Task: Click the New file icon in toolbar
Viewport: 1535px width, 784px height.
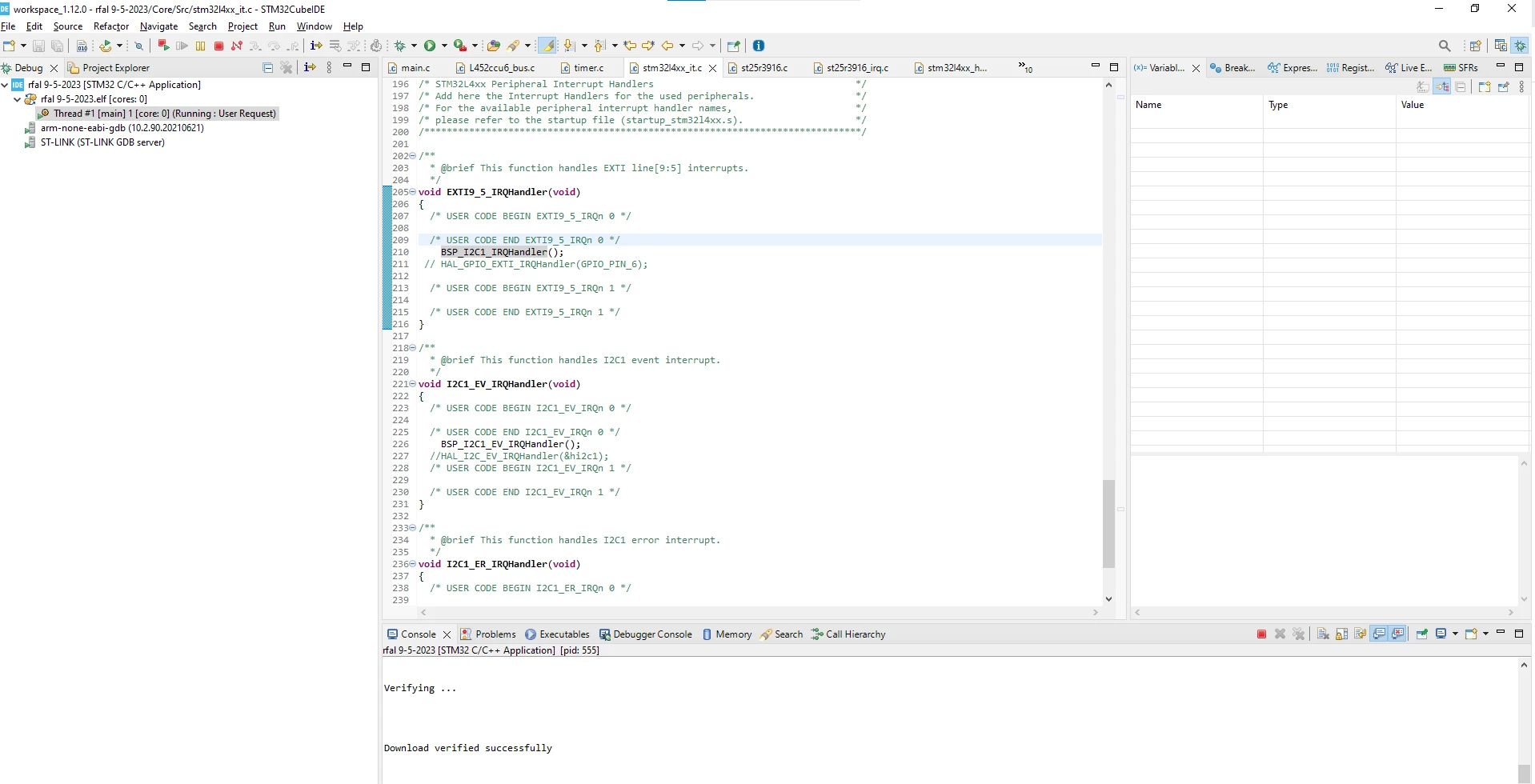Action: (x=9, y=46)
